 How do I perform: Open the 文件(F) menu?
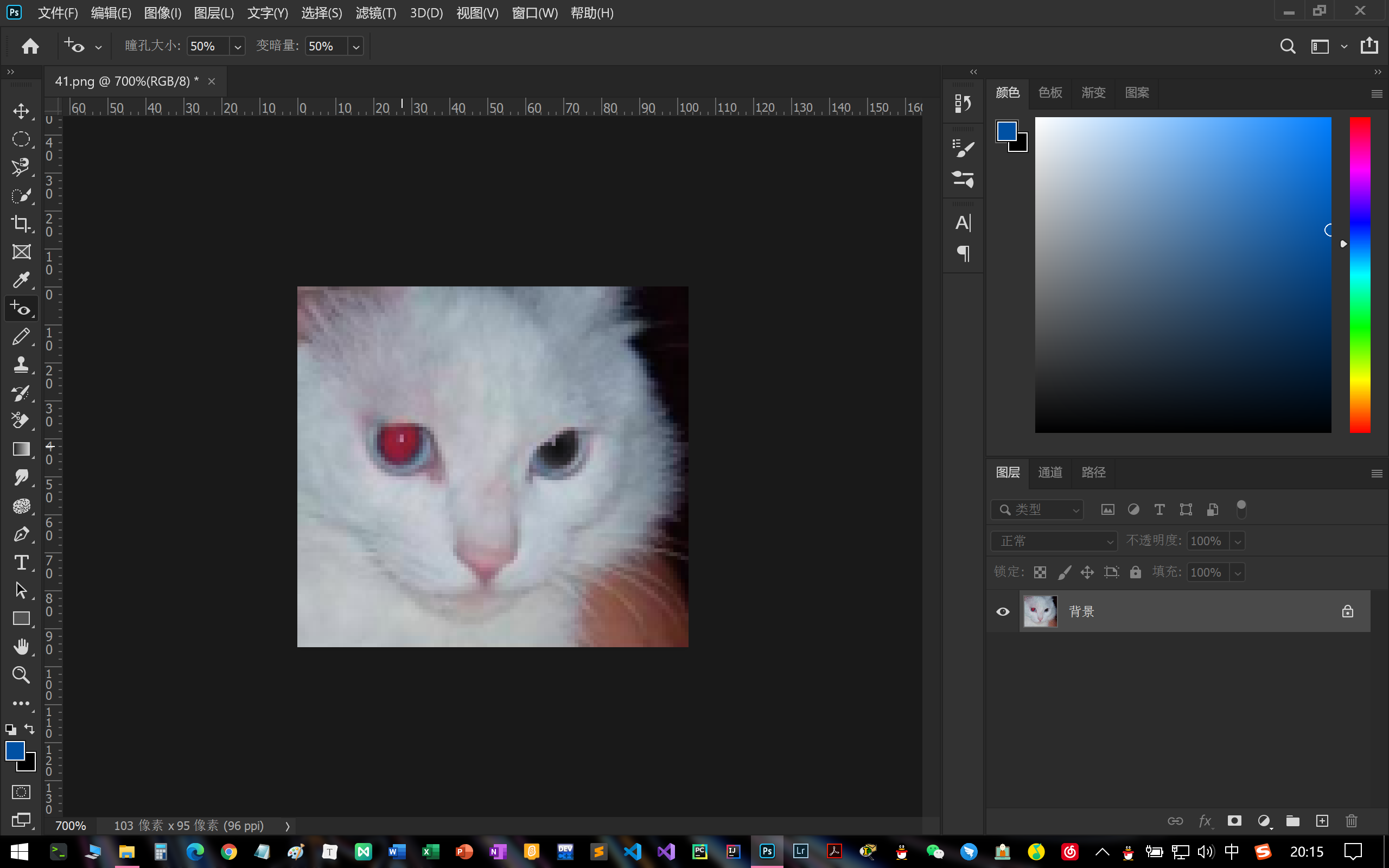(x=58, y=13)
